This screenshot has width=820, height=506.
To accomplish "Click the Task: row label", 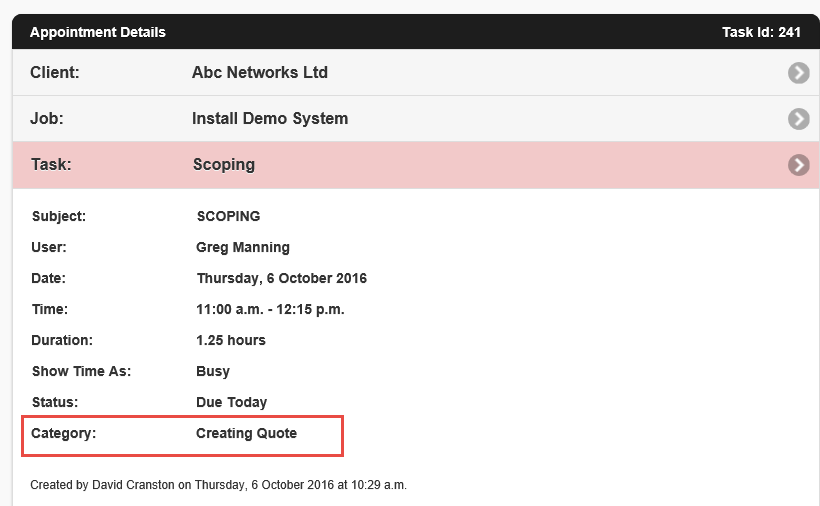I will click(x=51, y=164).
